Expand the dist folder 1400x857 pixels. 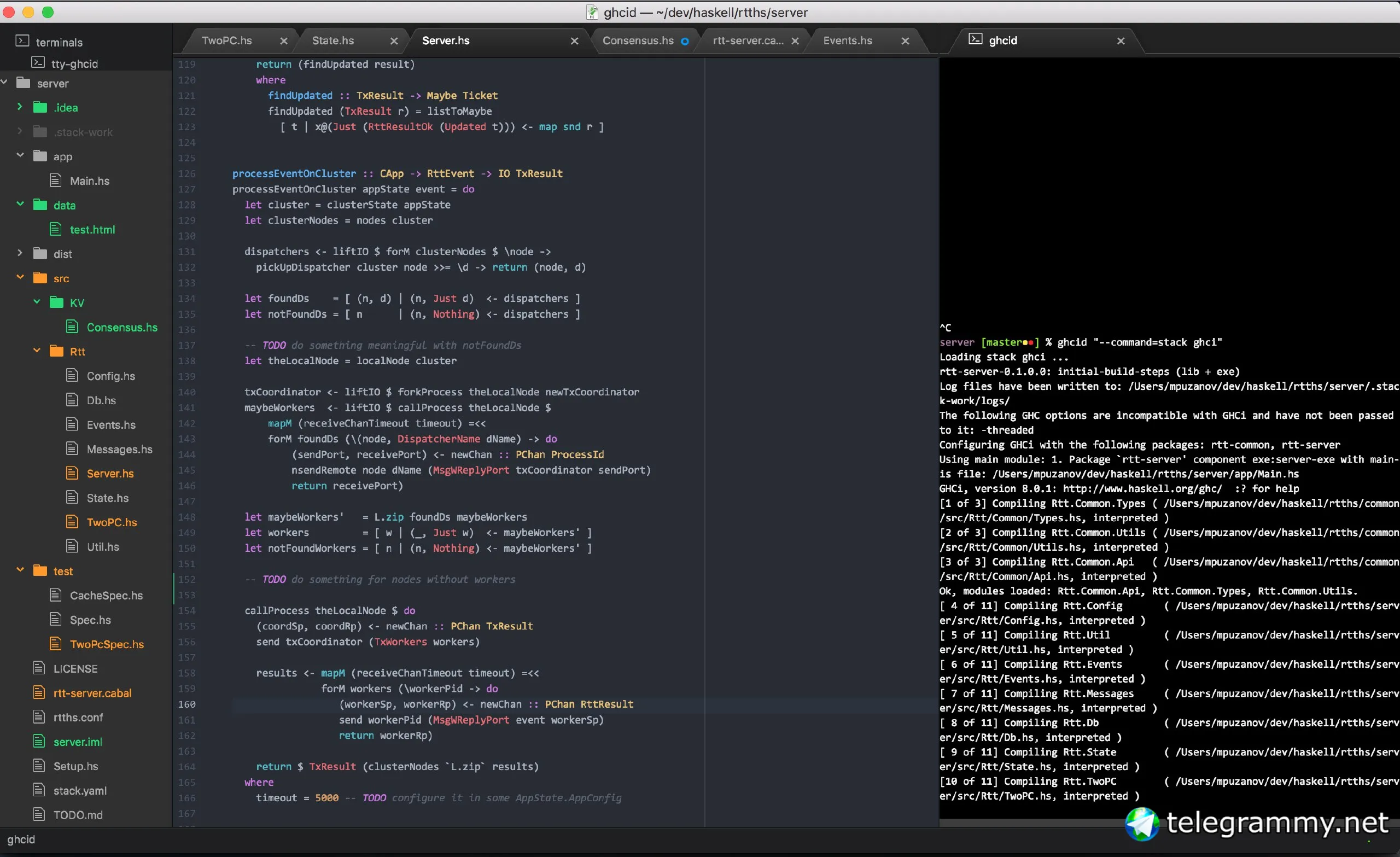click(20, 253)
